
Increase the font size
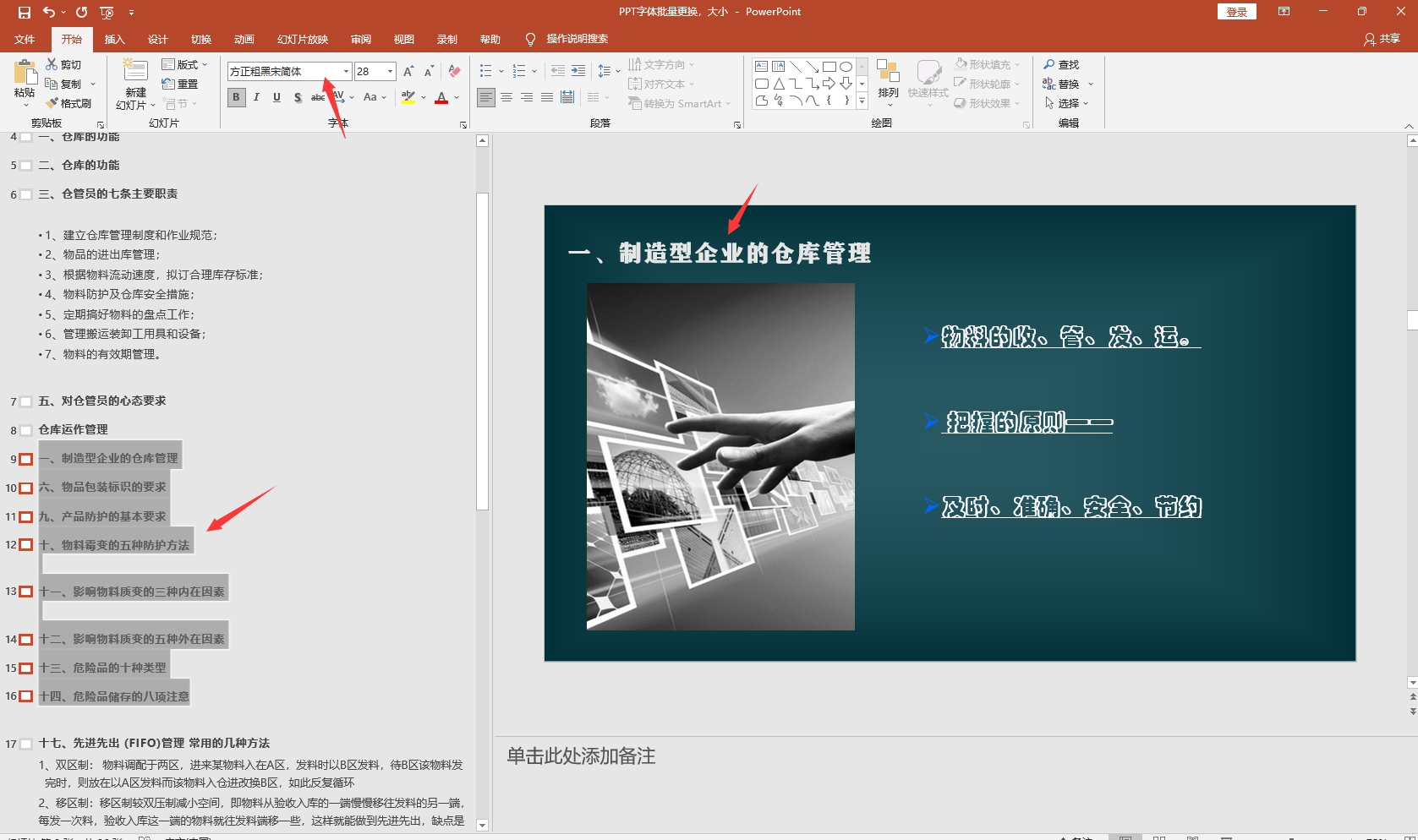click(408, 72)
